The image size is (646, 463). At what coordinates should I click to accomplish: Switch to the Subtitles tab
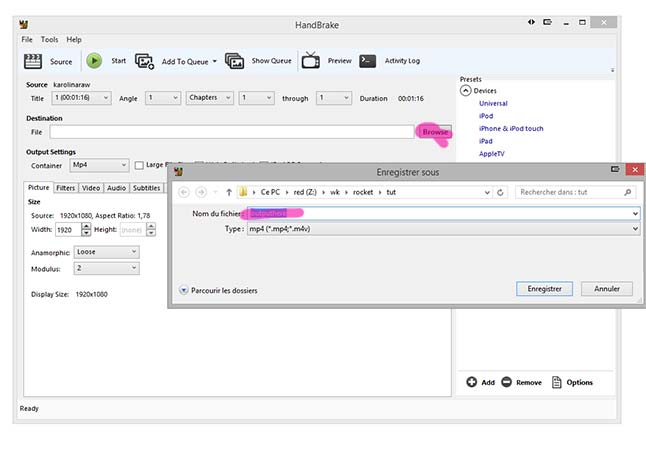point(146,188)
